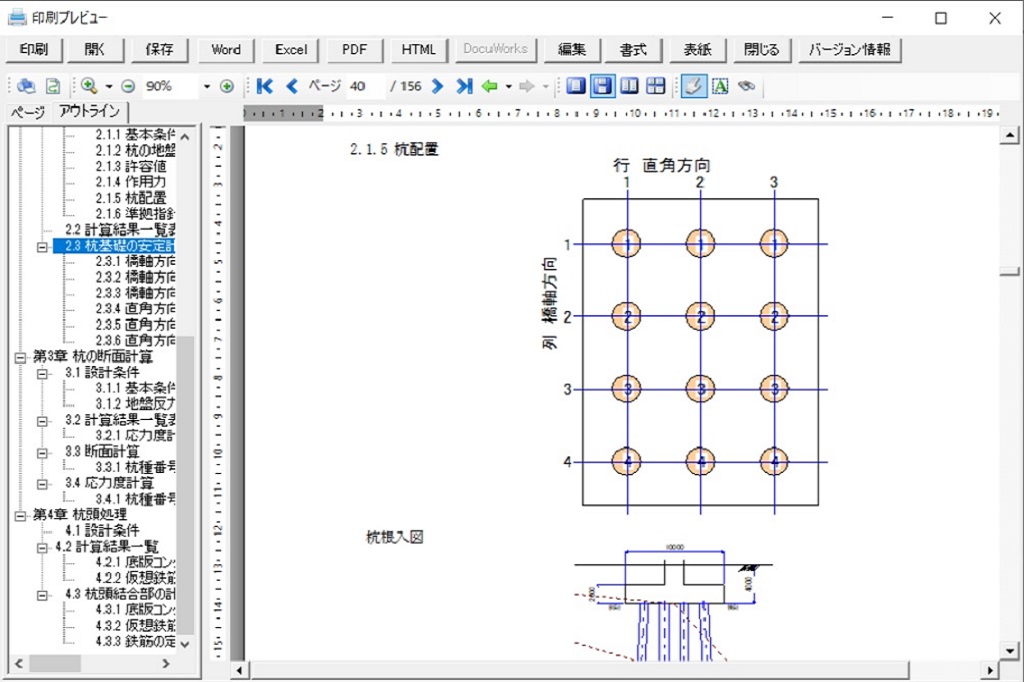This screenshot has height=682, width=1024.
Task: Select outline item 2.1.4 作用力
Action: pyautogui.click(x=131, y=182)
